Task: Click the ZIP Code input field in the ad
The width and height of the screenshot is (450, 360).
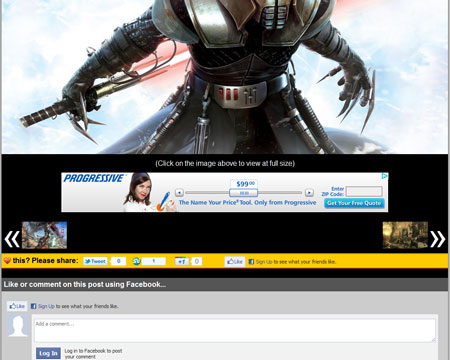Action: click(364, 191)
